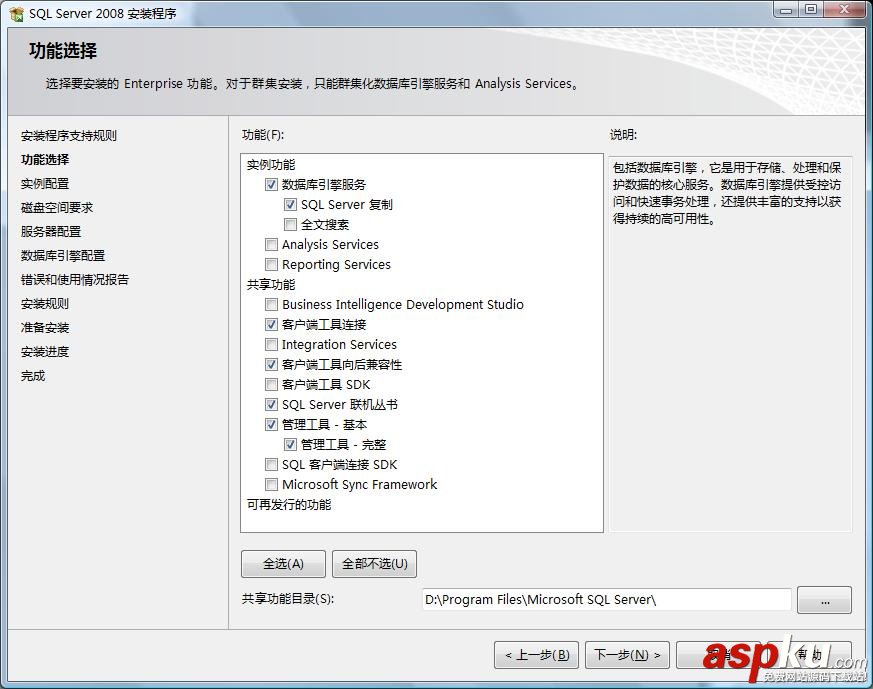
Task: Maximize the SQL Server setup window
Action: click(x=811, y=9)
